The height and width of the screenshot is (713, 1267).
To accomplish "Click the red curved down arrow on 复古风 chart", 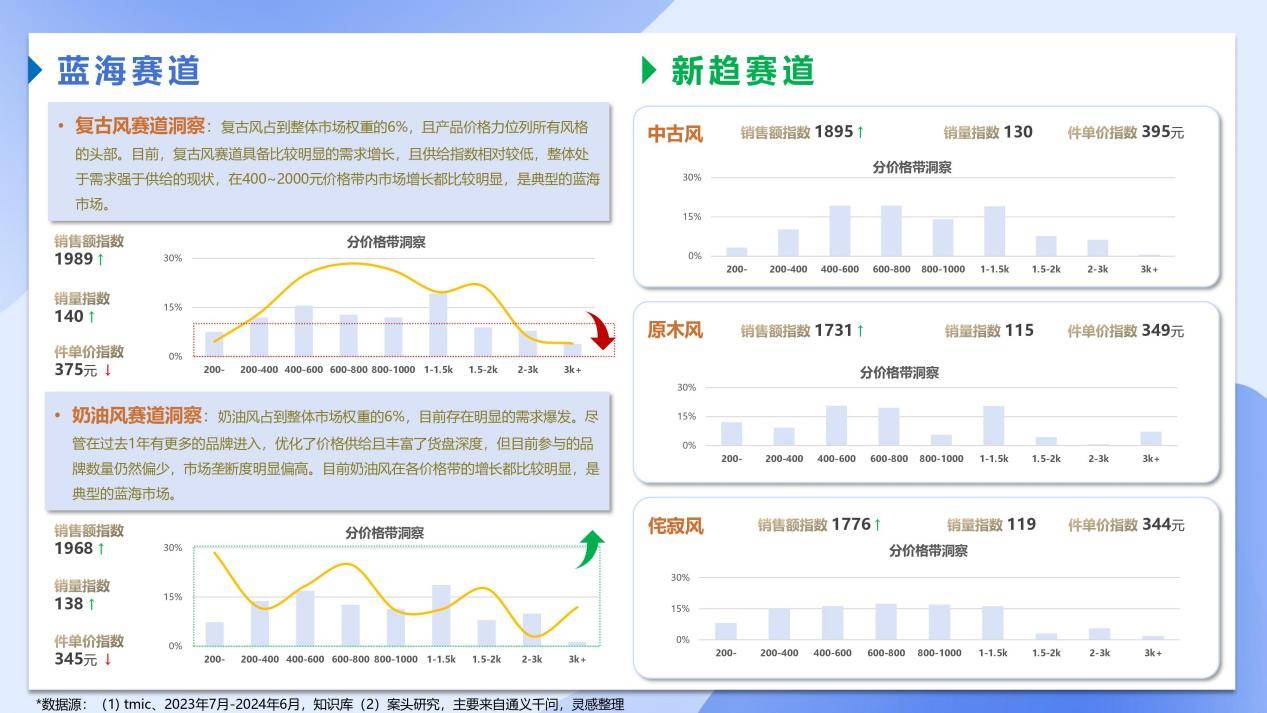I will click(x=601, y=331).
